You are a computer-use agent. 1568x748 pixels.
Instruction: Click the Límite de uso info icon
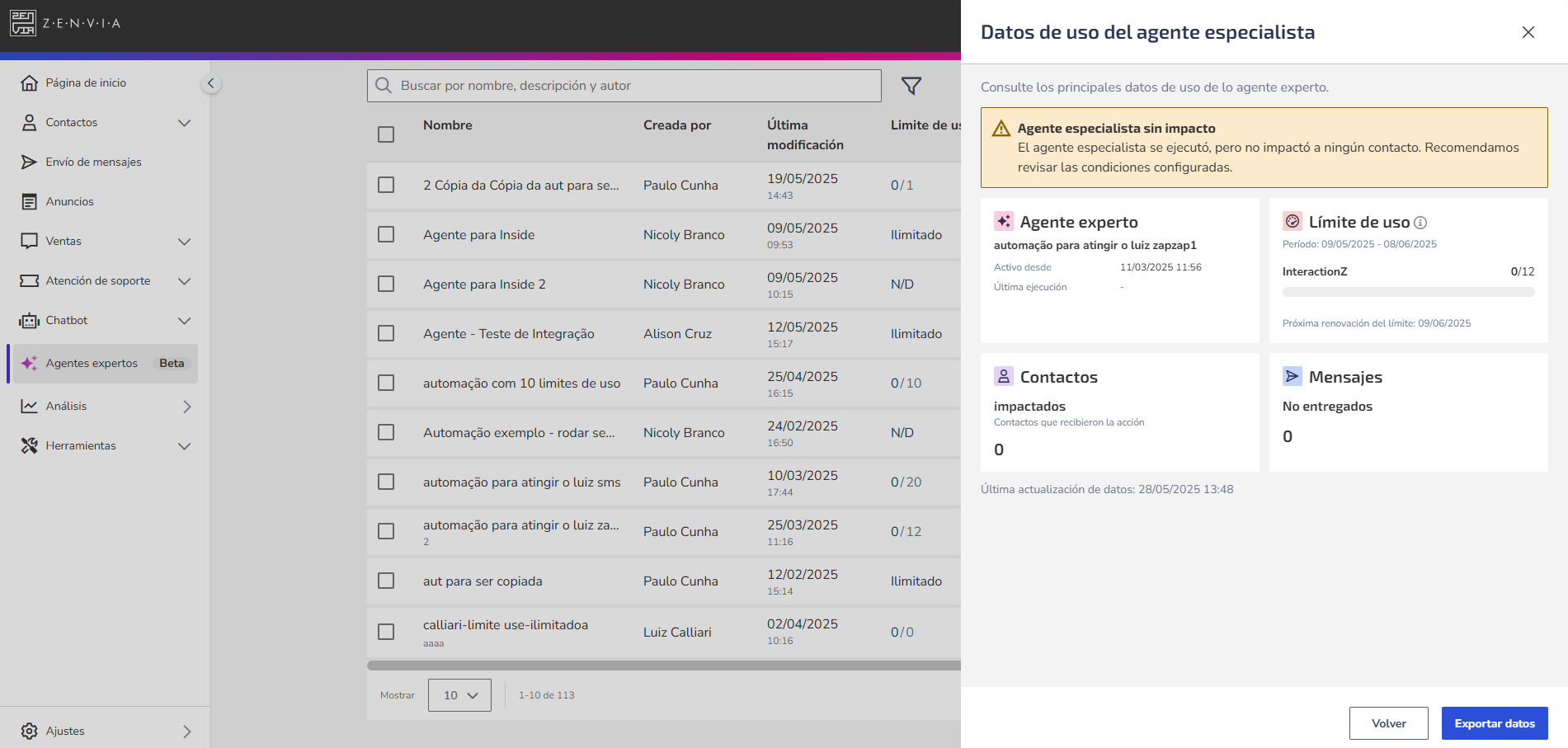tap(1420, 223)
